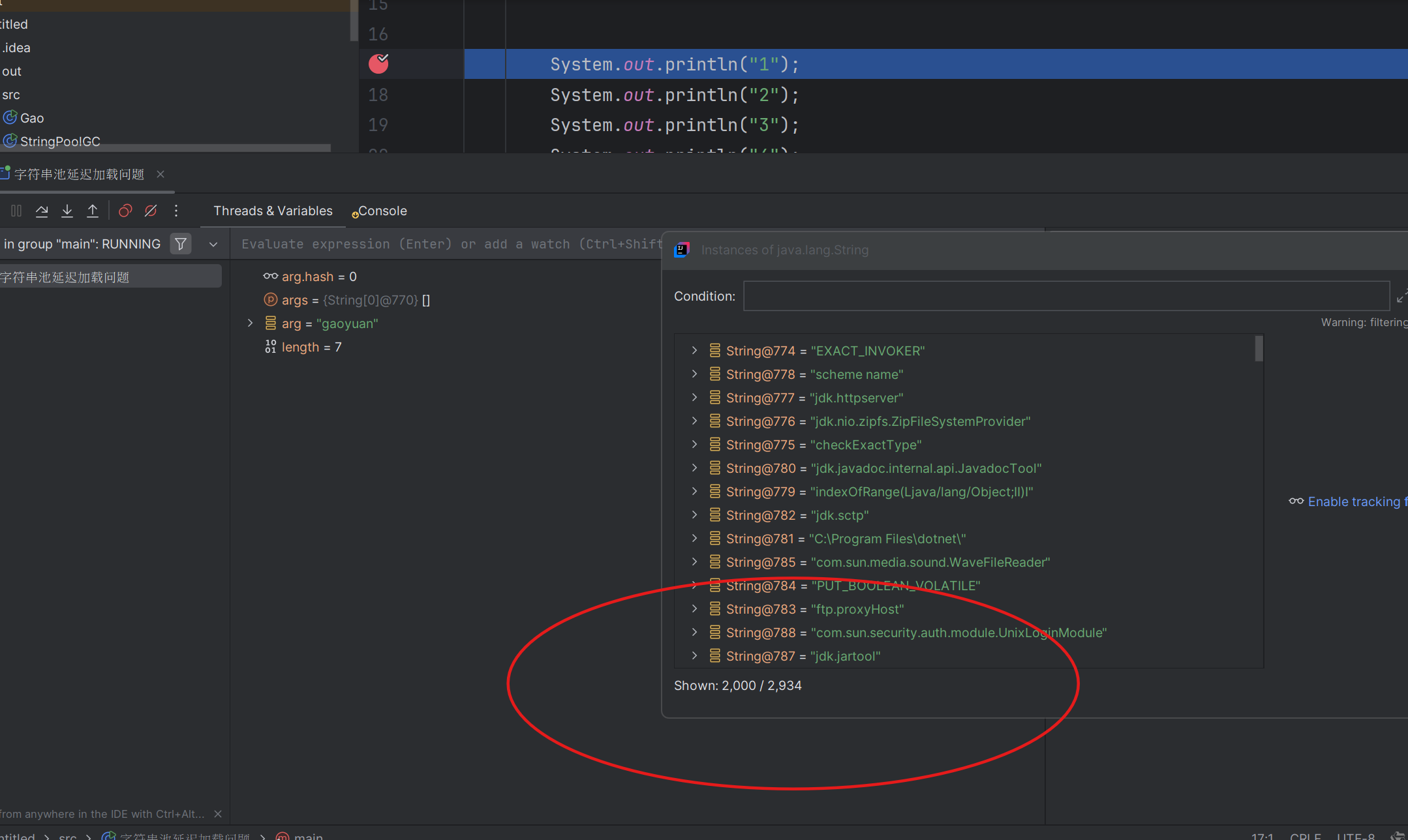Viewport: 1408px width, 840px height.
Task: Toggle Mute Breakpoints icon
Action: click(151, 211)
